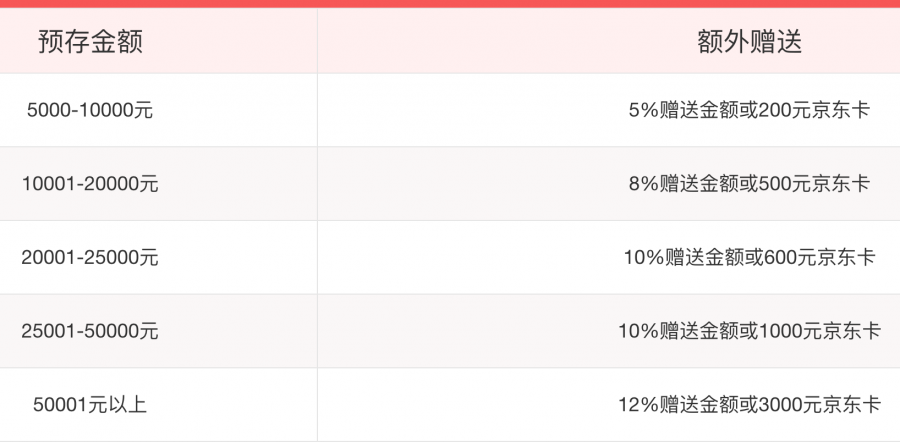Click the 12%赠送金额 bonus text
Viewport: 900px width, 442px height.
tap(680, 405)
